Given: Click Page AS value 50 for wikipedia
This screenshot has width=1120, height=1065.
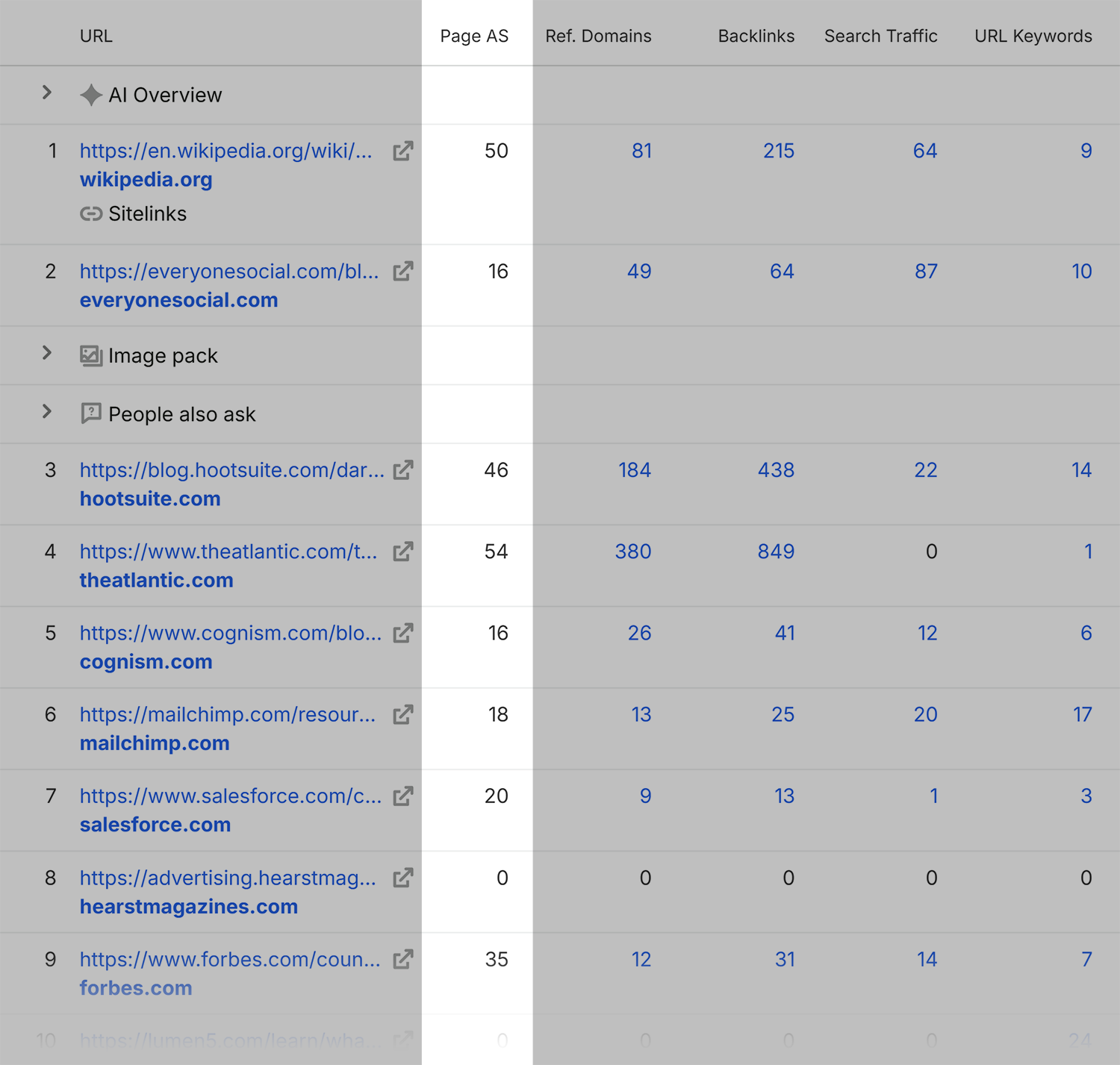Looking at the screenshot, I should tap(496, 151).
